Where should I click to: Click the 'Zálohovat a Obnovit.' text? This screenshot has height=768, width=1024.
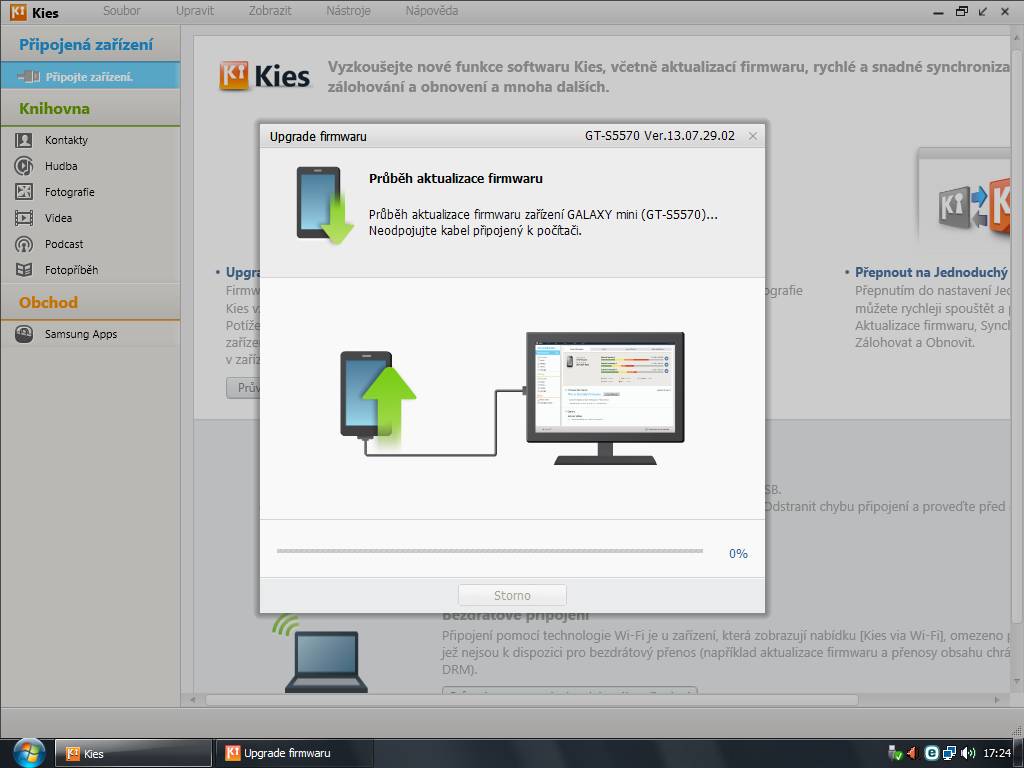click(915, 342)
